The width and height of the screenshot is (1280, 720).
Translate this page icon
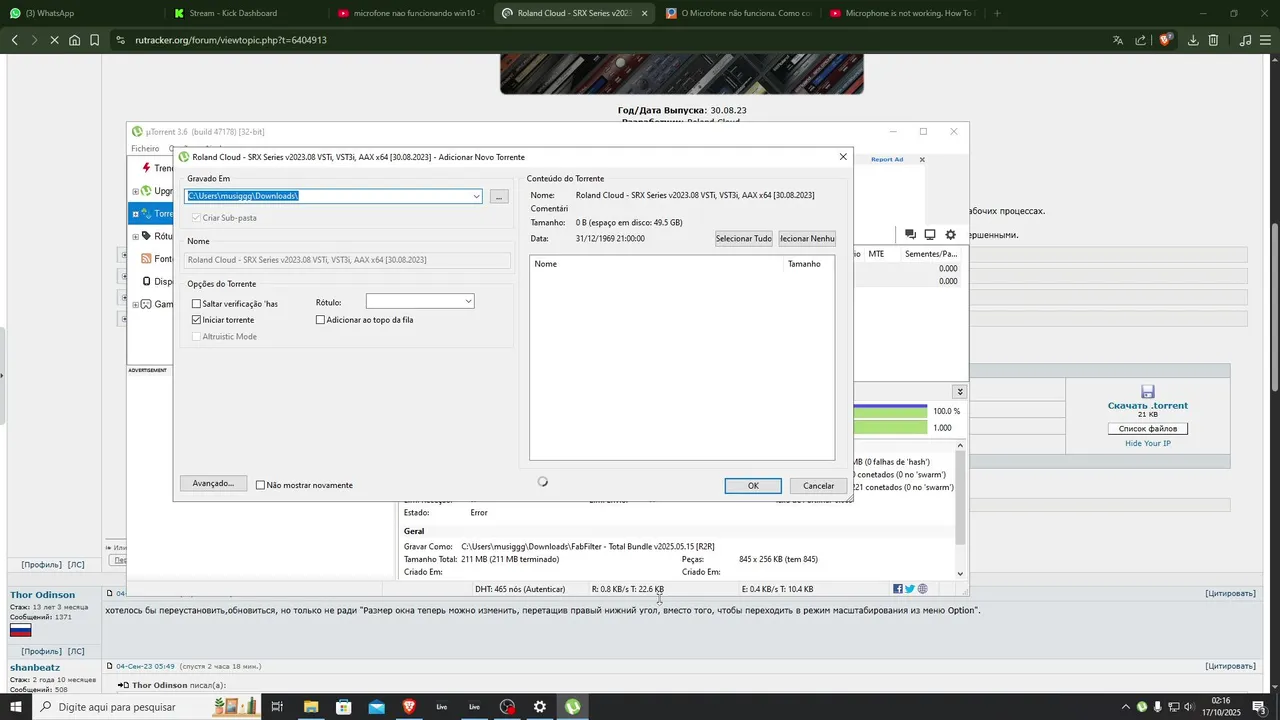coord(1118,40)
